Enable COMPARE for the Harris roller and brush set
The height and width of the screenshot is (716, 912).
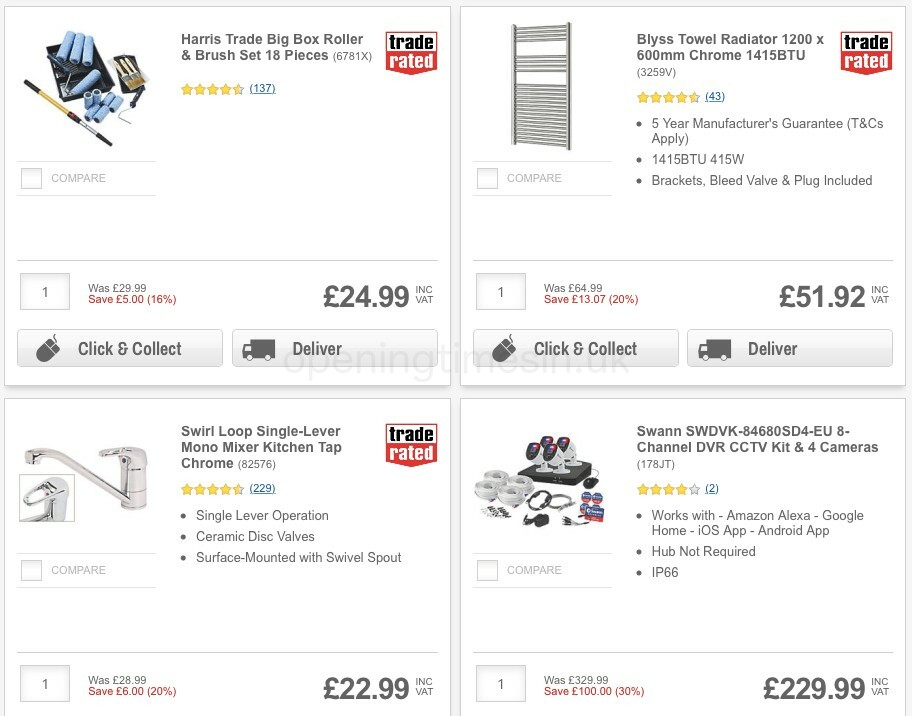point(31,178)
